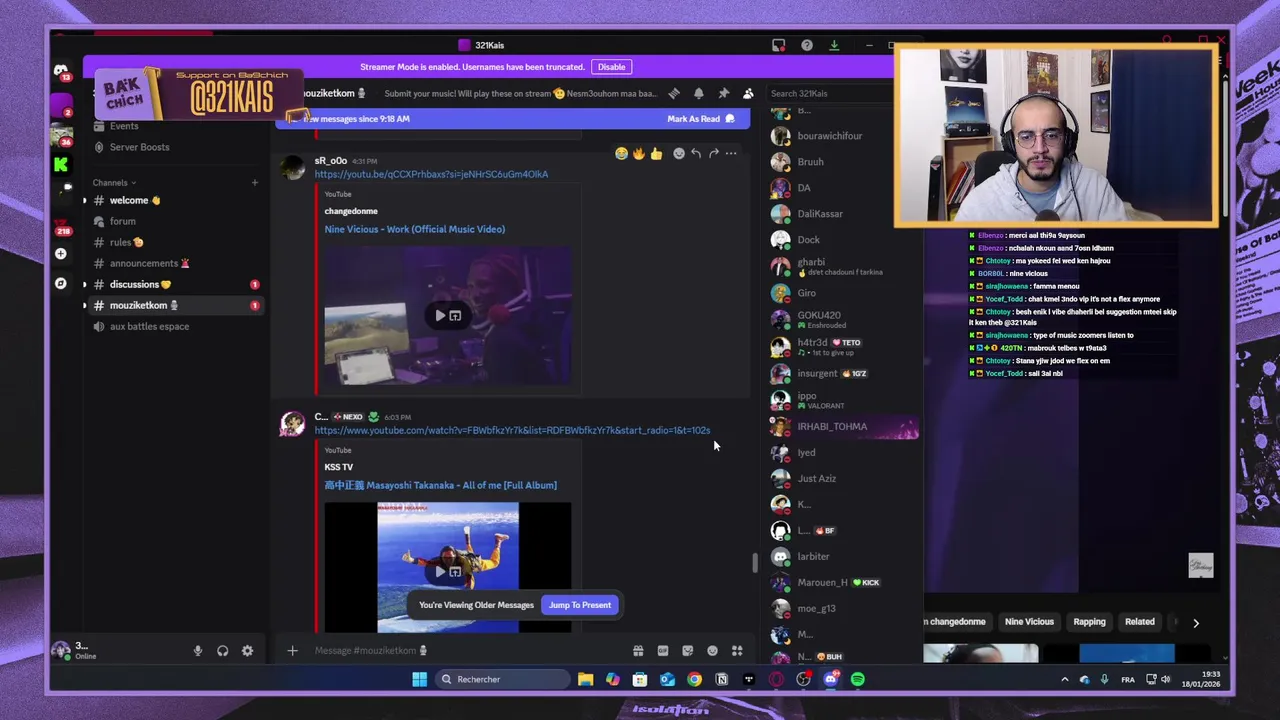Click the green download update icon
Screen dimensions: 1280x720
click(x=834, y=45)
